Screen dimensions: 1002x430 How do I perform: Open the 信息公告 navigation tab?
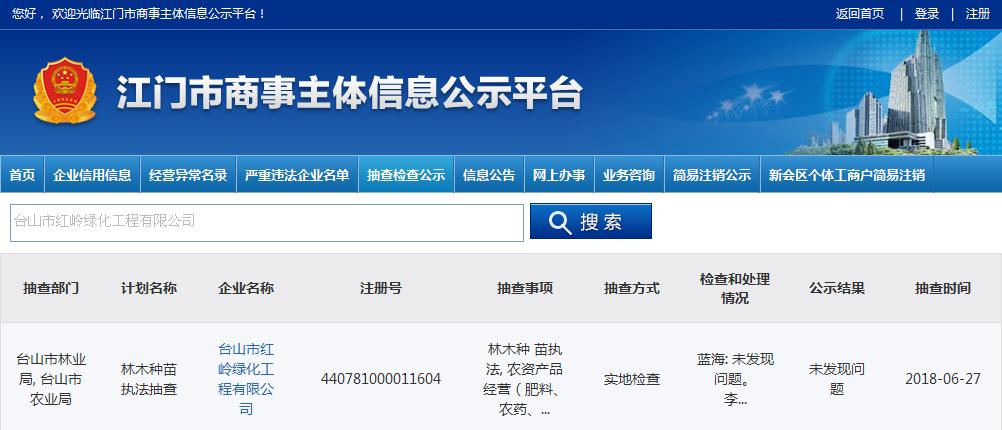click(489, 174)
